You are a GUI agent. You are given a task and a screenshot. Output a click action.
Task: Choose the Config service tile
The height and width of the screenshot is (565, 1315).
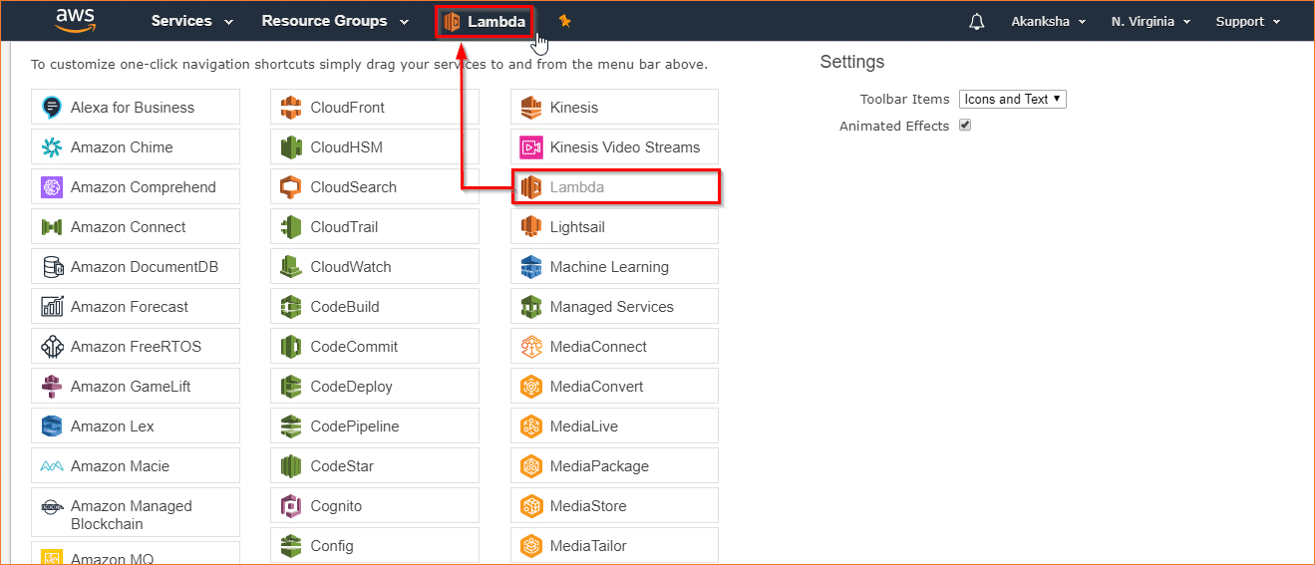[x=375, y=546]
